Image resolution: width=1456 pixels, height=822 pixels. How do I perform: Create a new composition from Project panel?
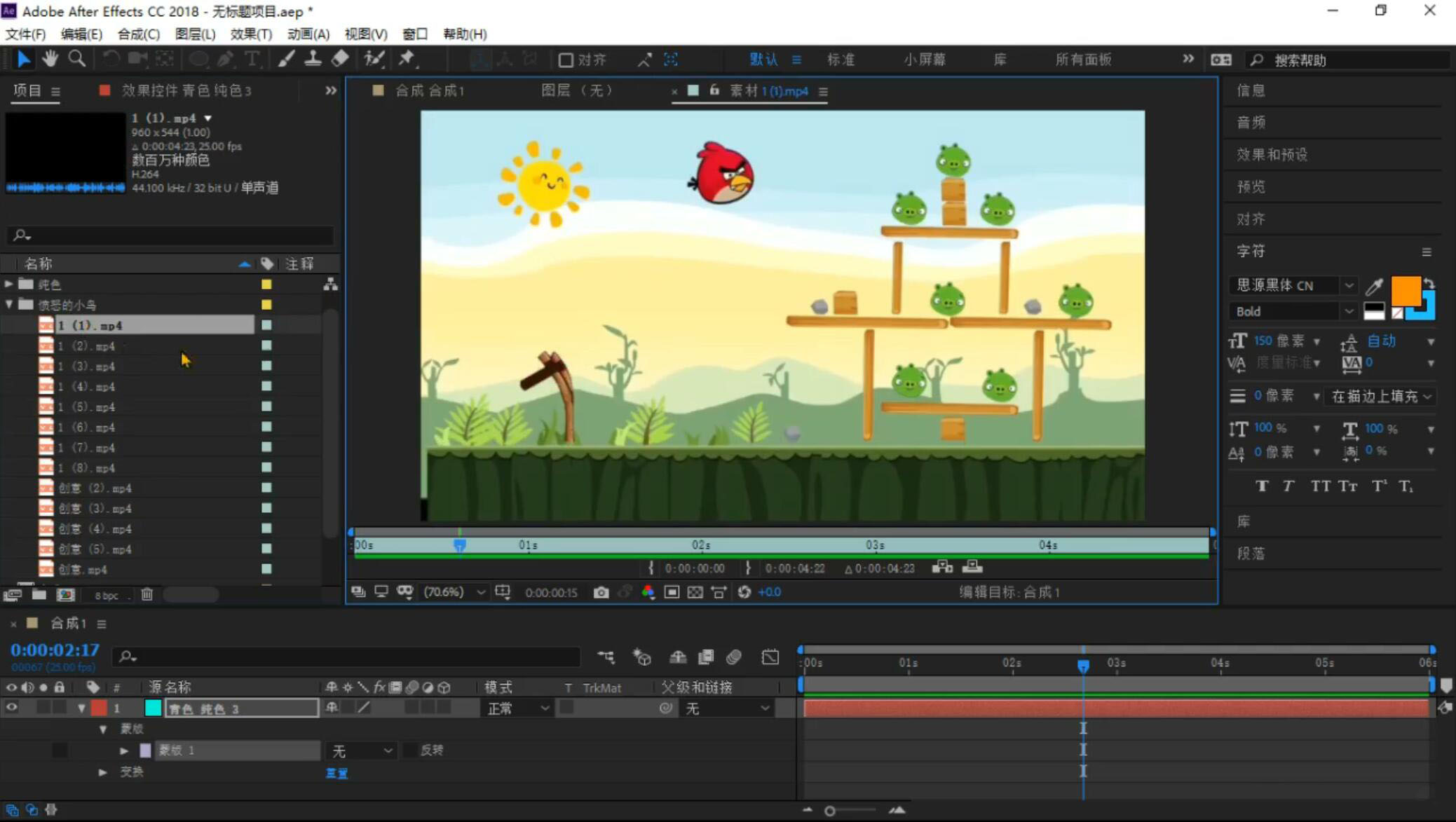click(66, 595)
